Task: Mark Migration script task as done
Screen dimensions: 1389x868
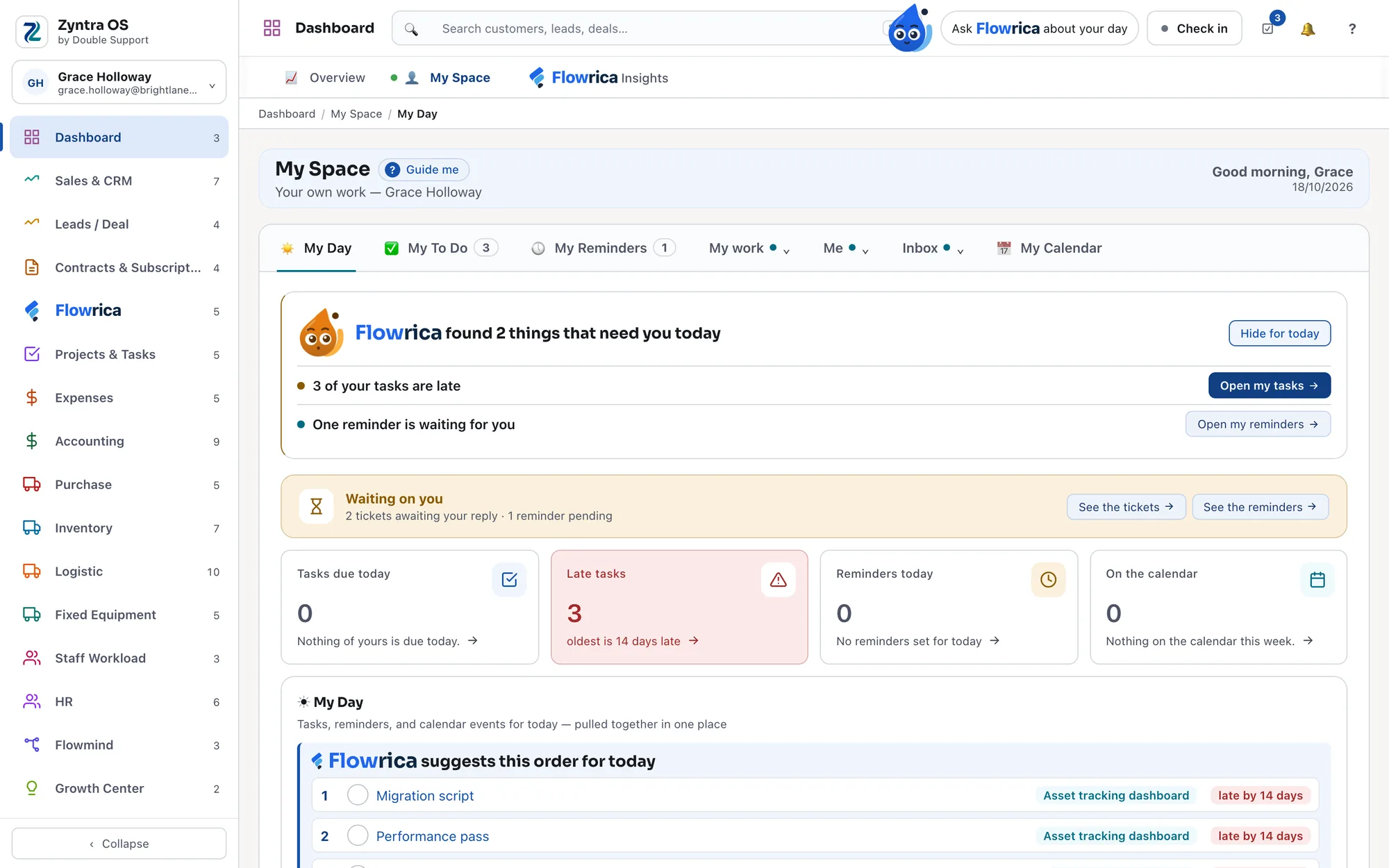Action: [358, 795]
